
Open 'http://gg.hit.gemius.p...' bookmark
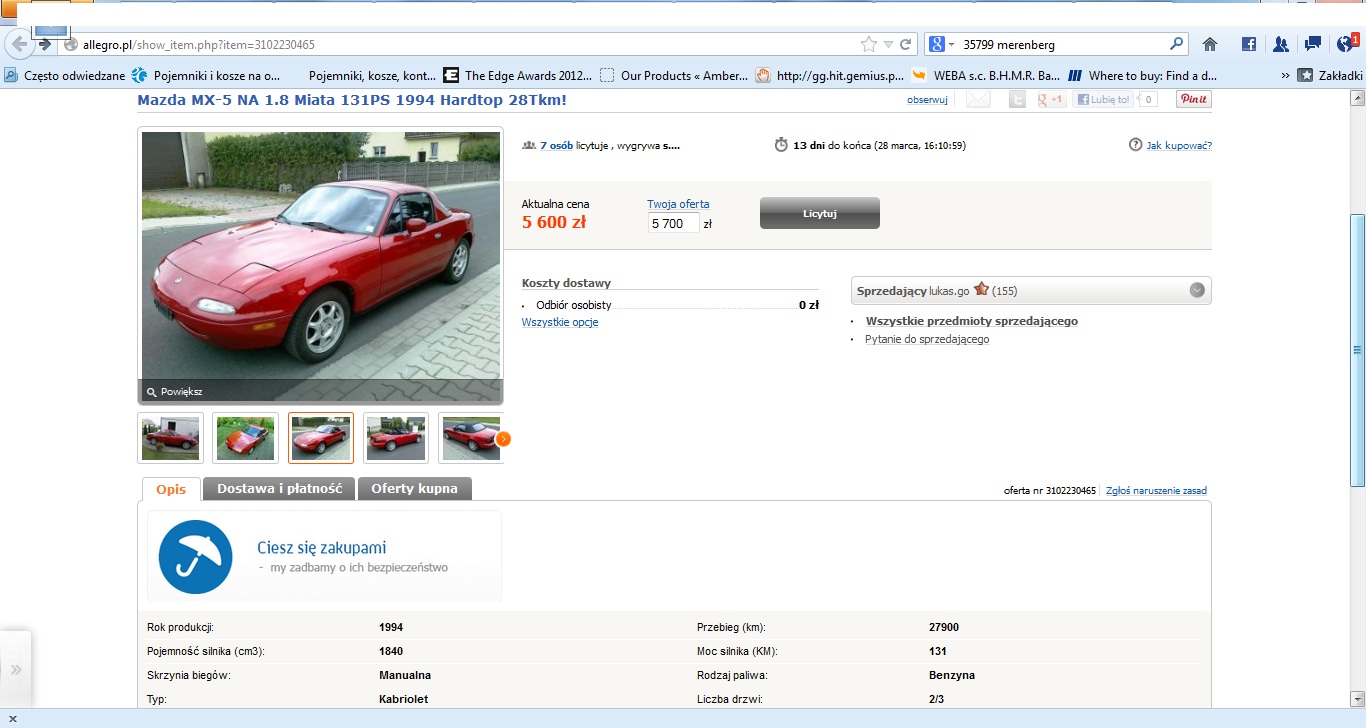[x=829, y=75]
